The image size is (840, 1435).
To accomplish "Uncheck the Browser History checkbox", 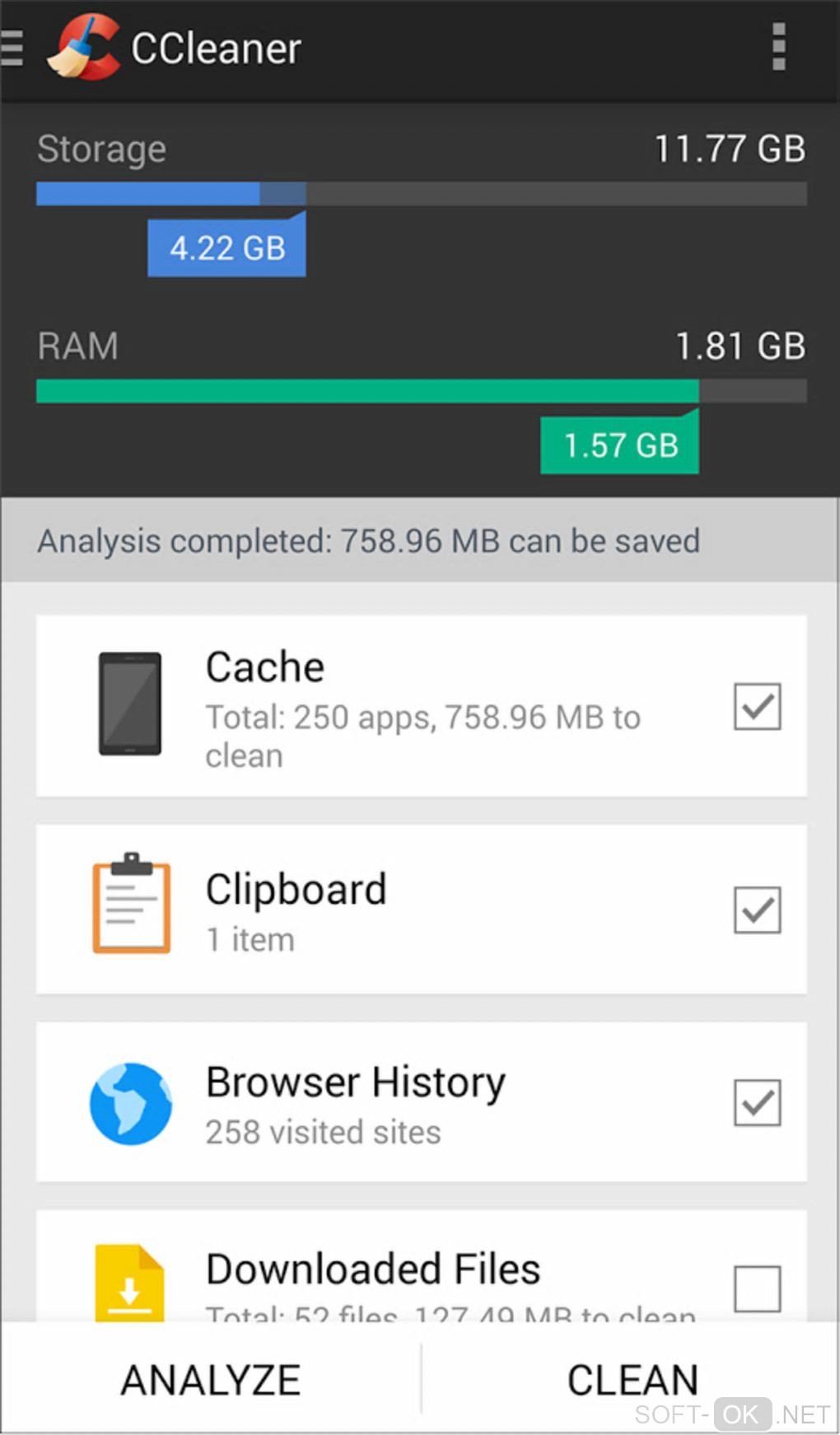I will click(x=757, y=1102).
